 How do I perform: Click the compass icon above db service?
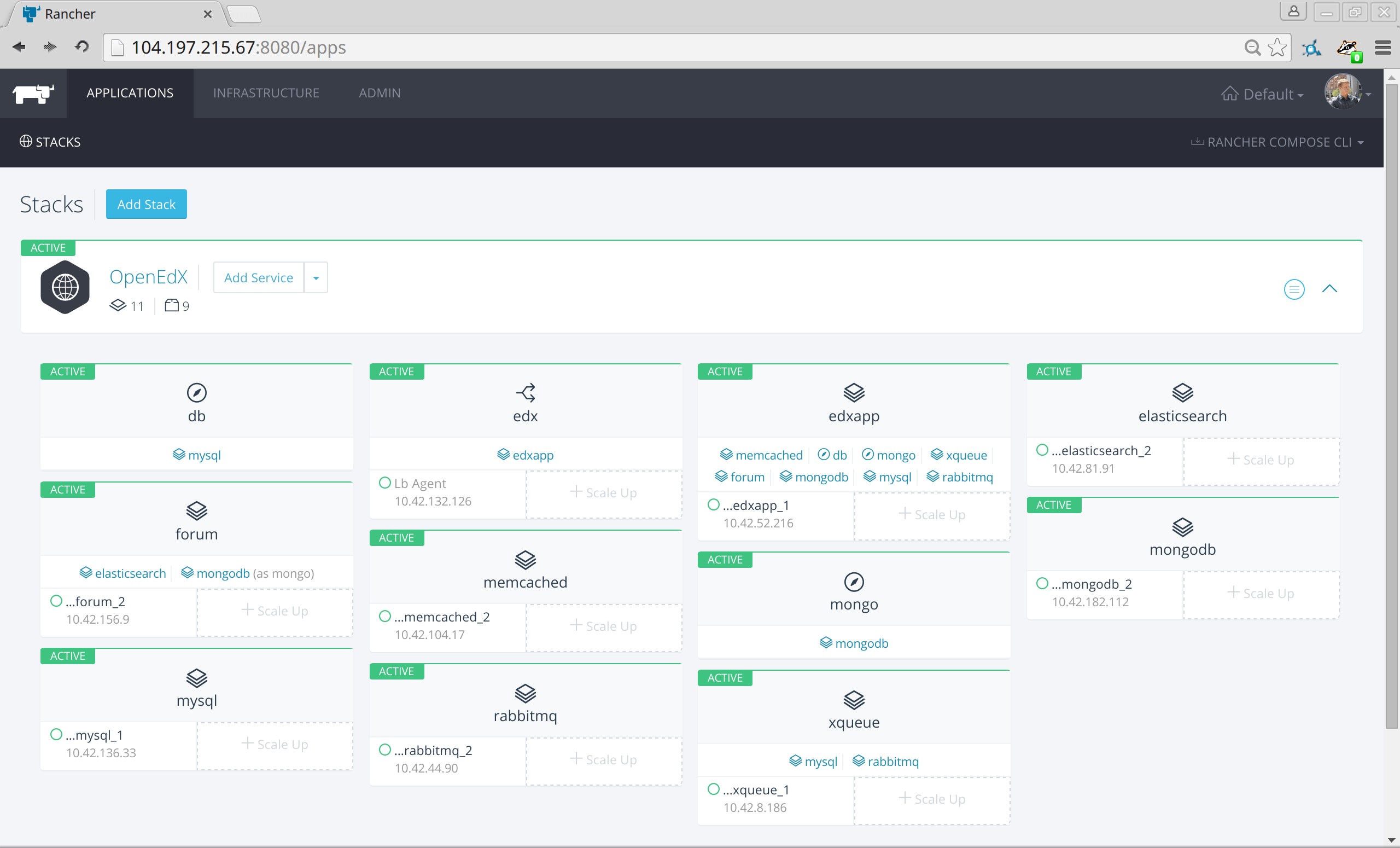[196, 392]
